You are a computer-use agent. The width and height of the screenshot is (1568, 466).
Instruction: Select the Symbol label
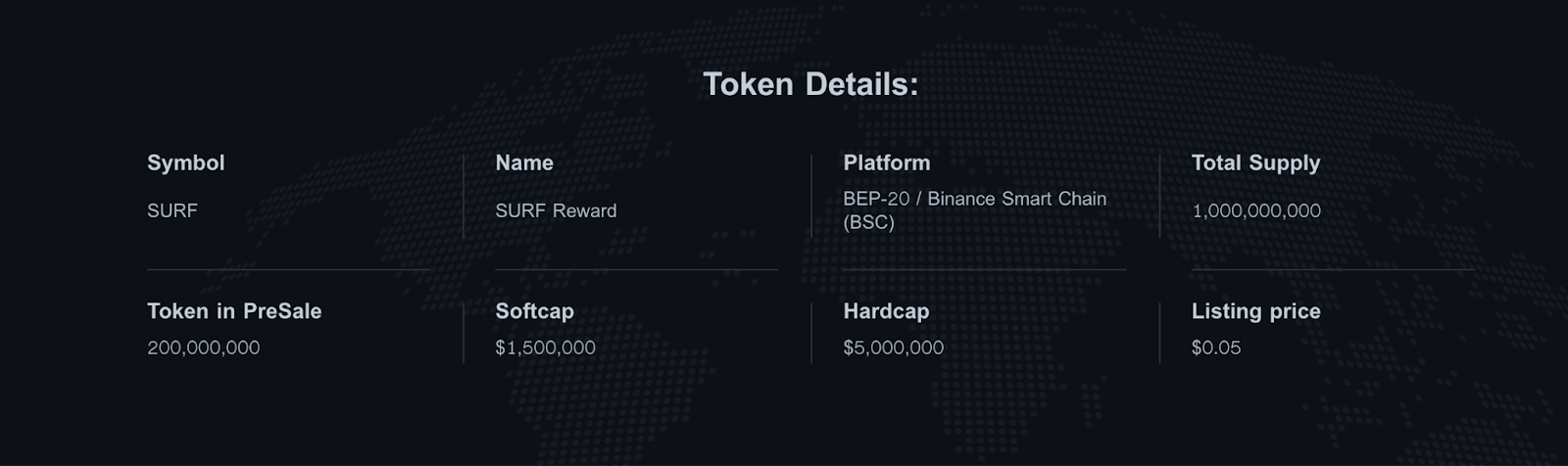pos(186,163)
